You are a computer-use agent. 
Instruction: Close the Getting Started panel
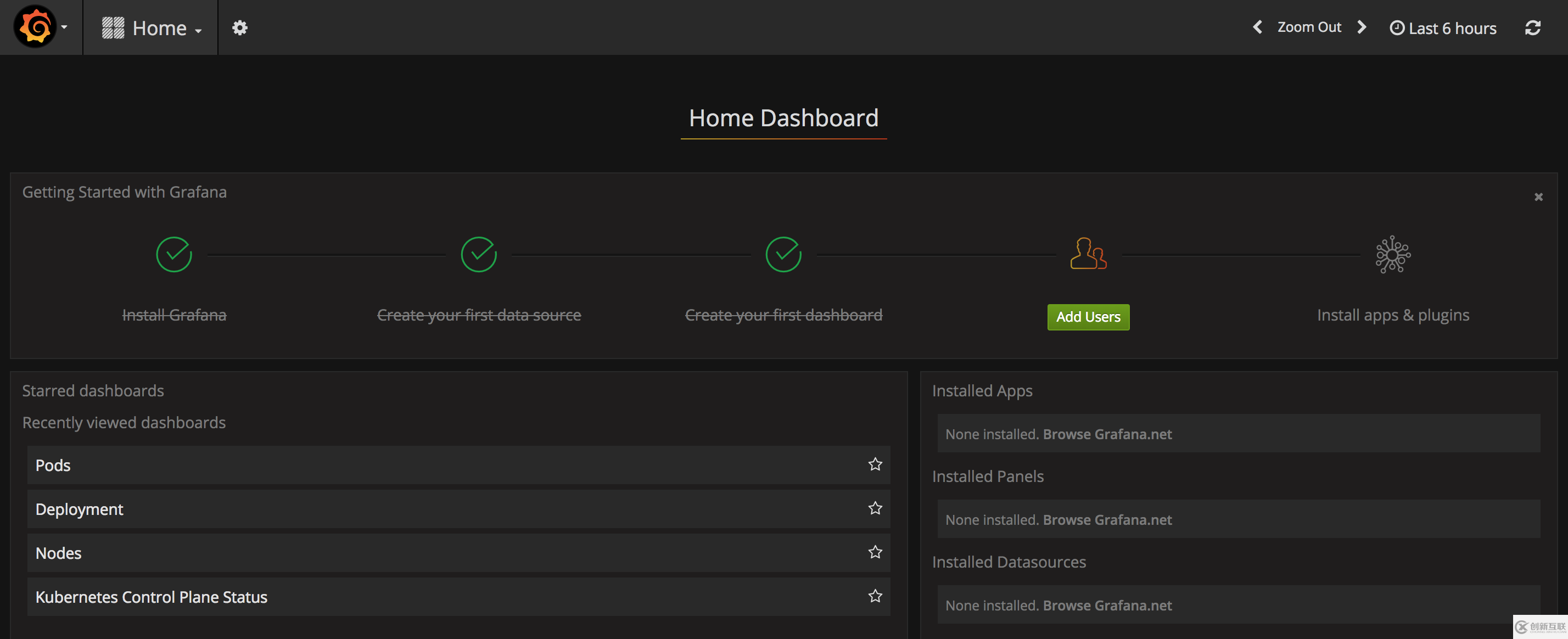point(1538,197)
